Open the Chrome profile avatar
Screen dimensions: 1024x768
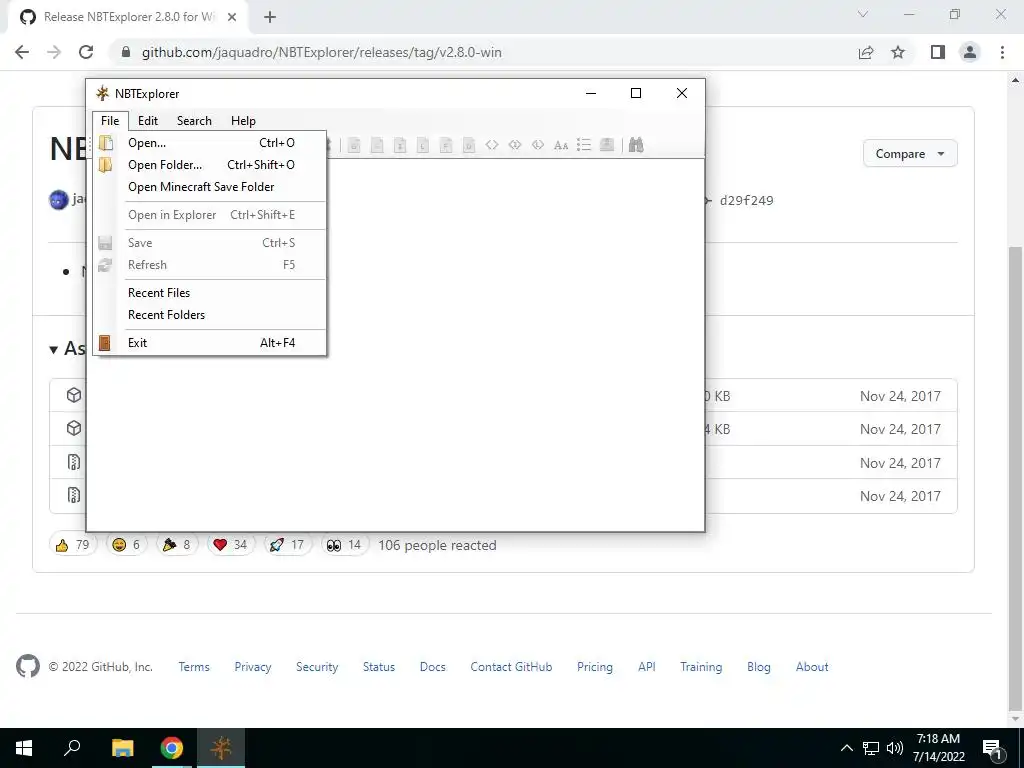click(970, 52)
